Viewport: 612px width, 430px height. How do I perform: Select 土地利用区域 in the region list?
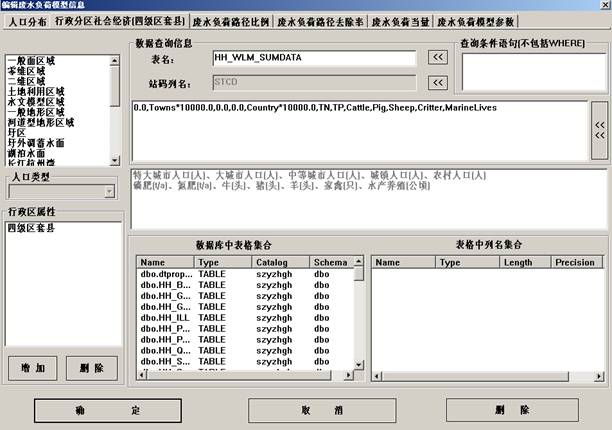[36, 91]
